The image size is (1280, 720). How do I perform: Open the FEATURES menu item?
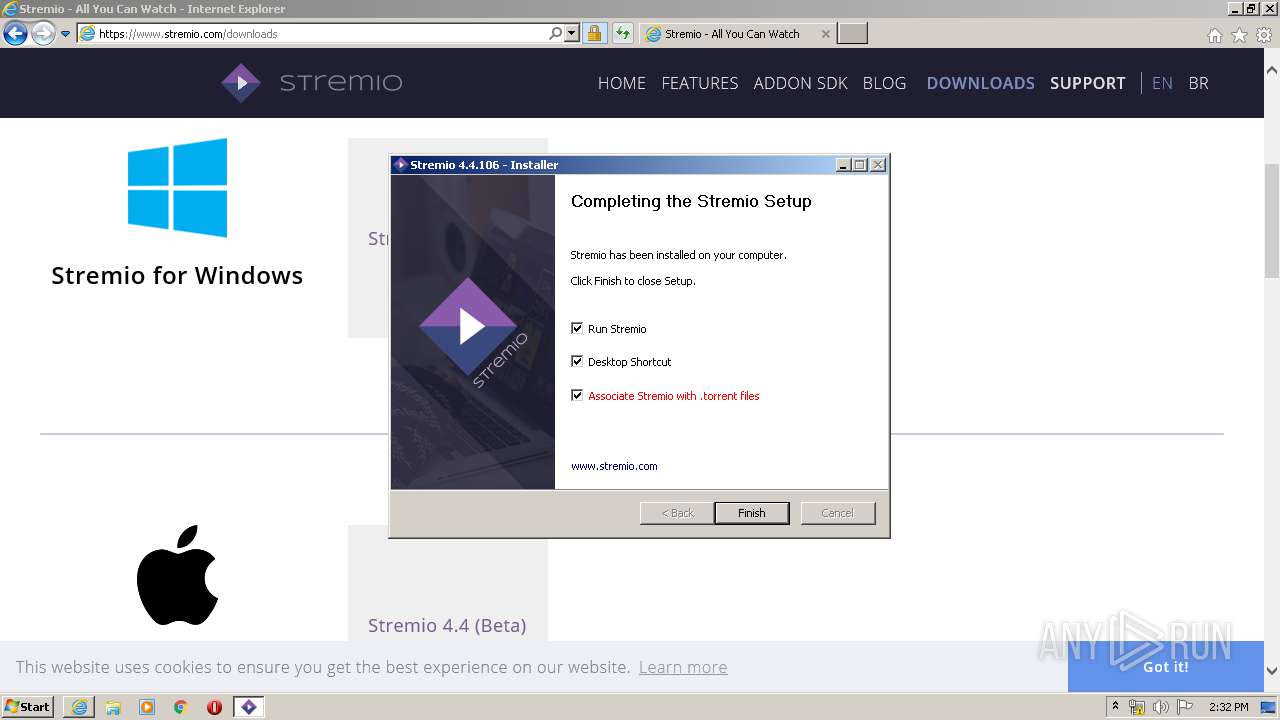(700, 83)
